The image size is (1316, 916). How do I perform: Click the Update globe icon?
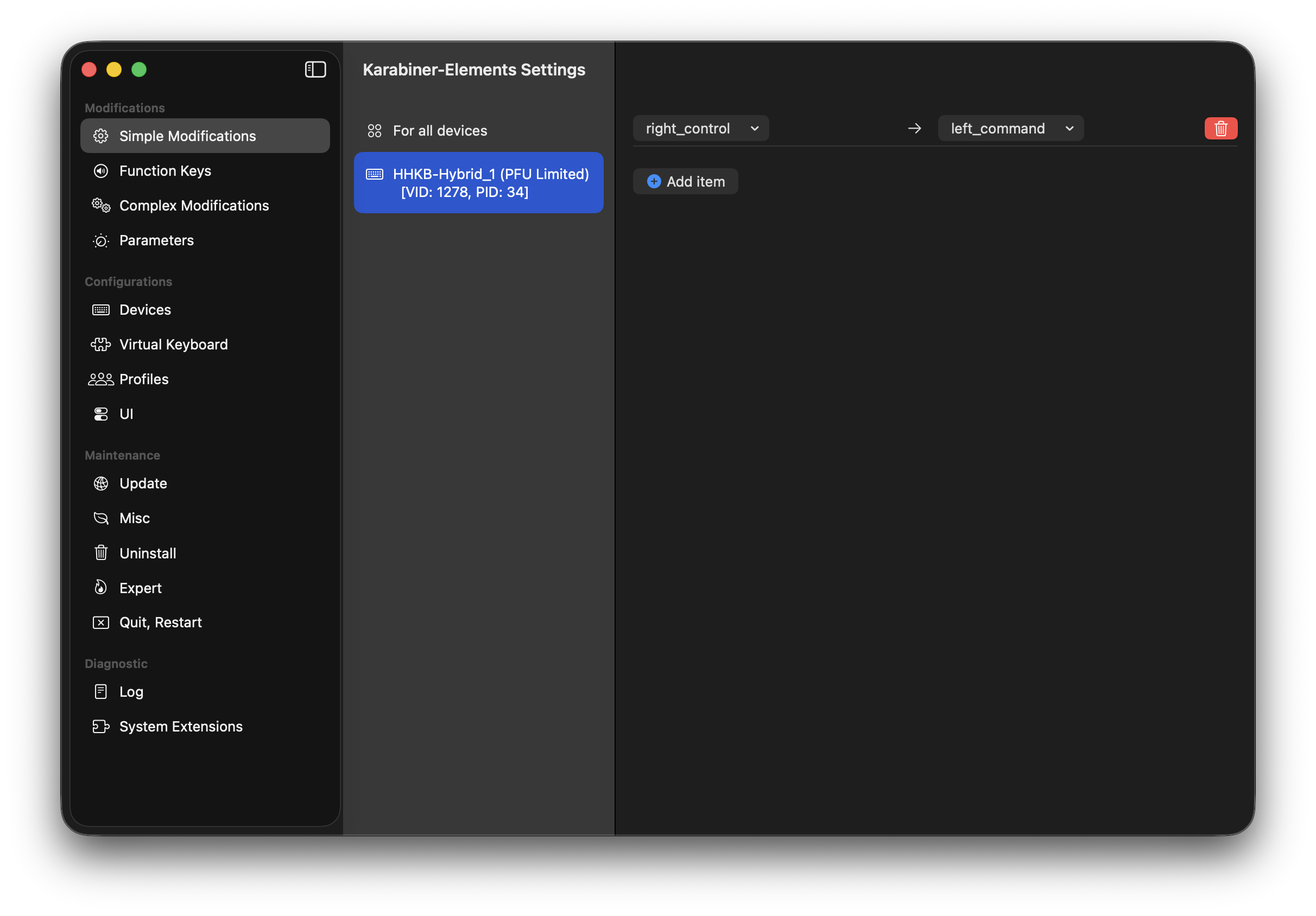[101, 484]
